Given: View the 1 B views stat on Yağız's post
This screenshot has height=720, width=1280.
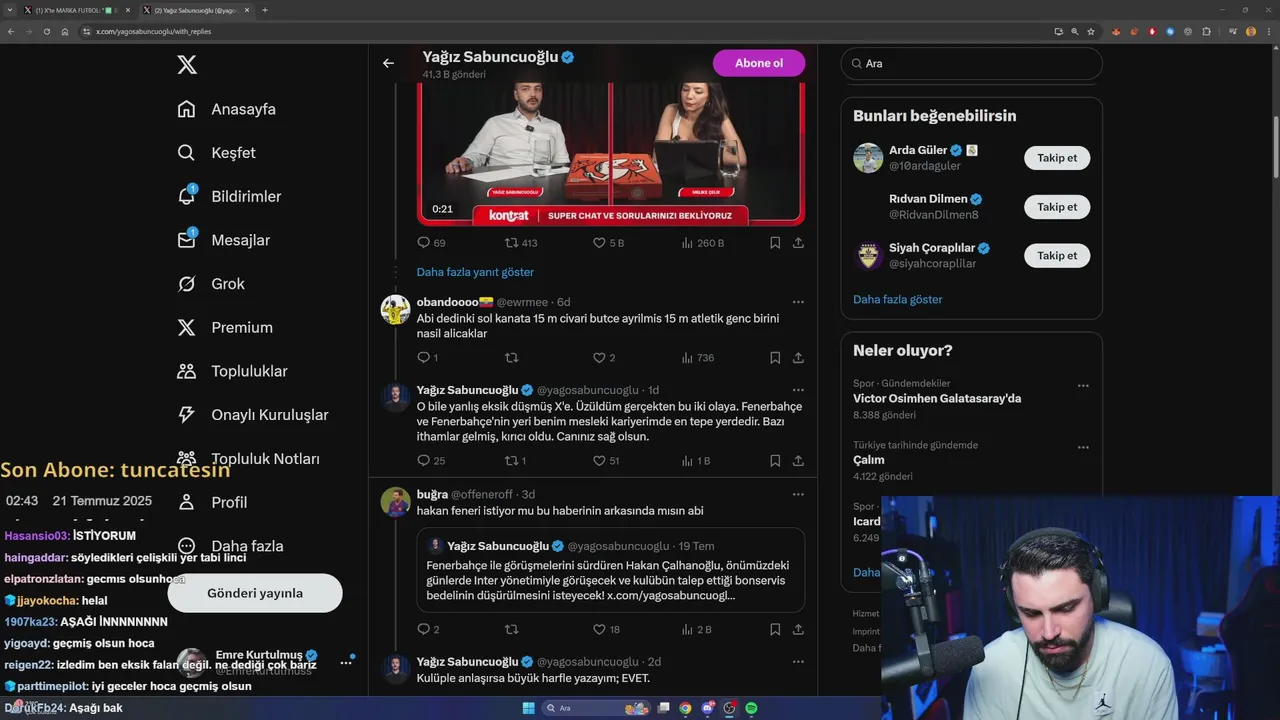Looking at the screenshot, I should click(695, 461).
